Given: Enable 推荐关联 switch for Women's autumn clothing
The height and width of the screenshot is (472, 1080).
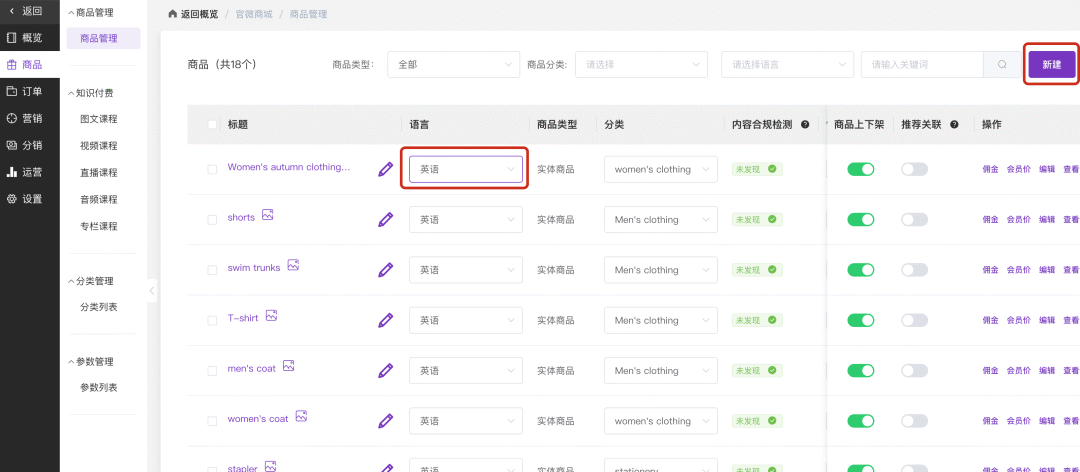Looking at the screenshot, I should click(914, 169).
